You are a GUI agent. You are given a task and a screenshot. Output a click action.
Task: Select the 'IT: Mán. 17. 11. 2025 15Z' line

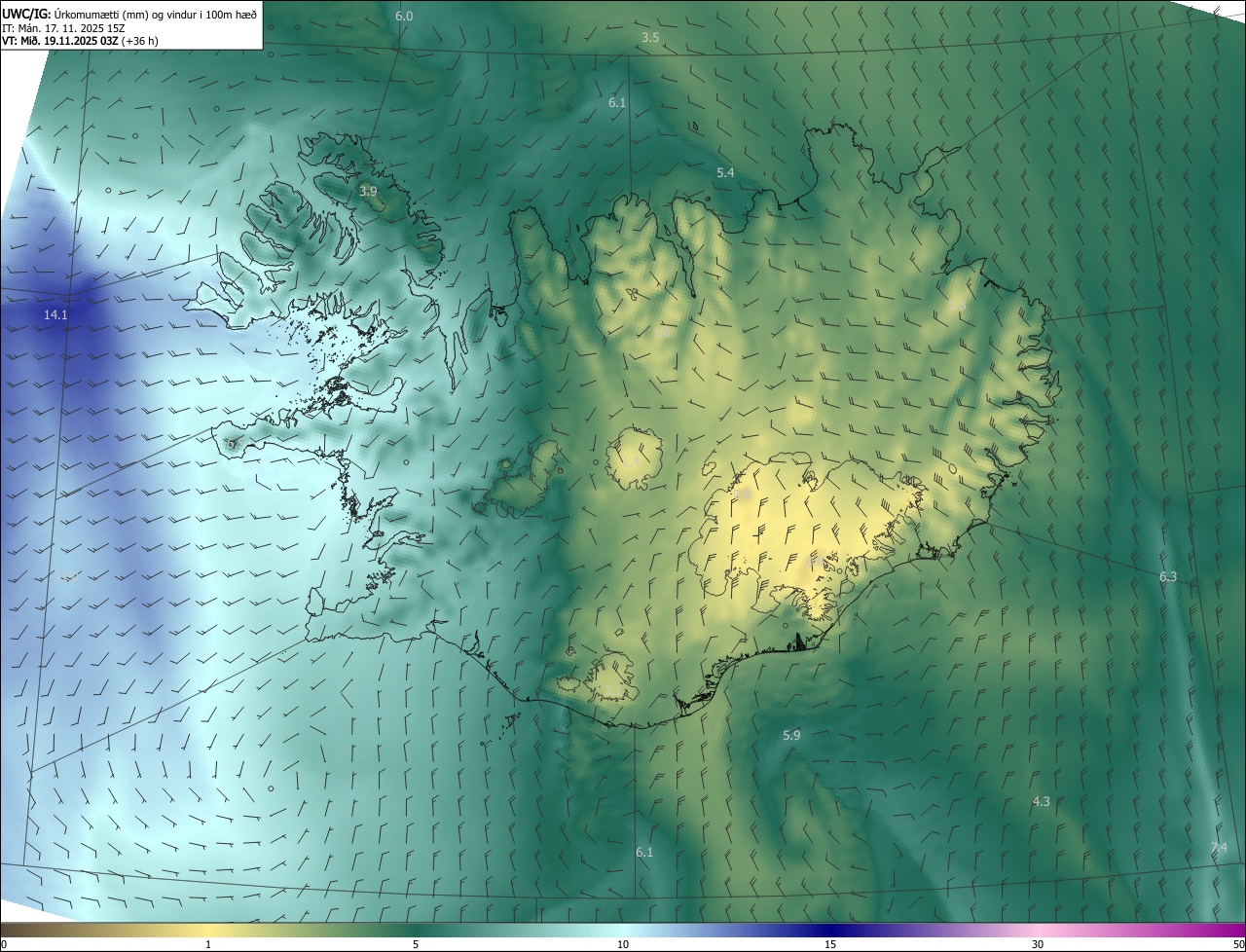click(62, 27)
